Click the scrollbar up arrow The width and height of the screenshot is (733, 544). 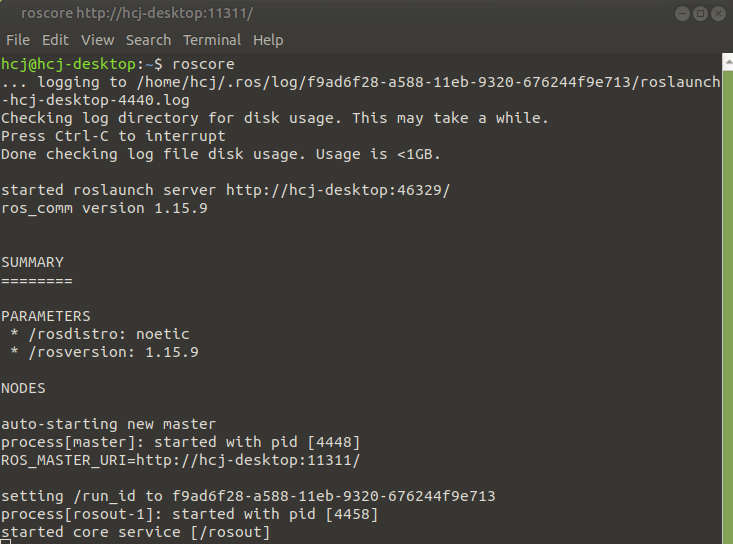pos(727,62)
